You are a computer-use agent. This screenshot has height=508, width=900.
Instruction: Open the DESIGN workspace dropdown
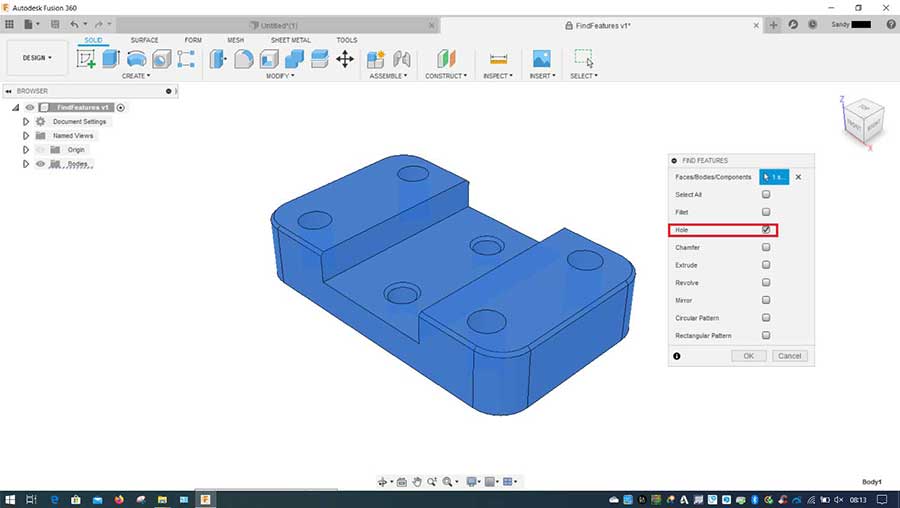click(x=37, y=58)
